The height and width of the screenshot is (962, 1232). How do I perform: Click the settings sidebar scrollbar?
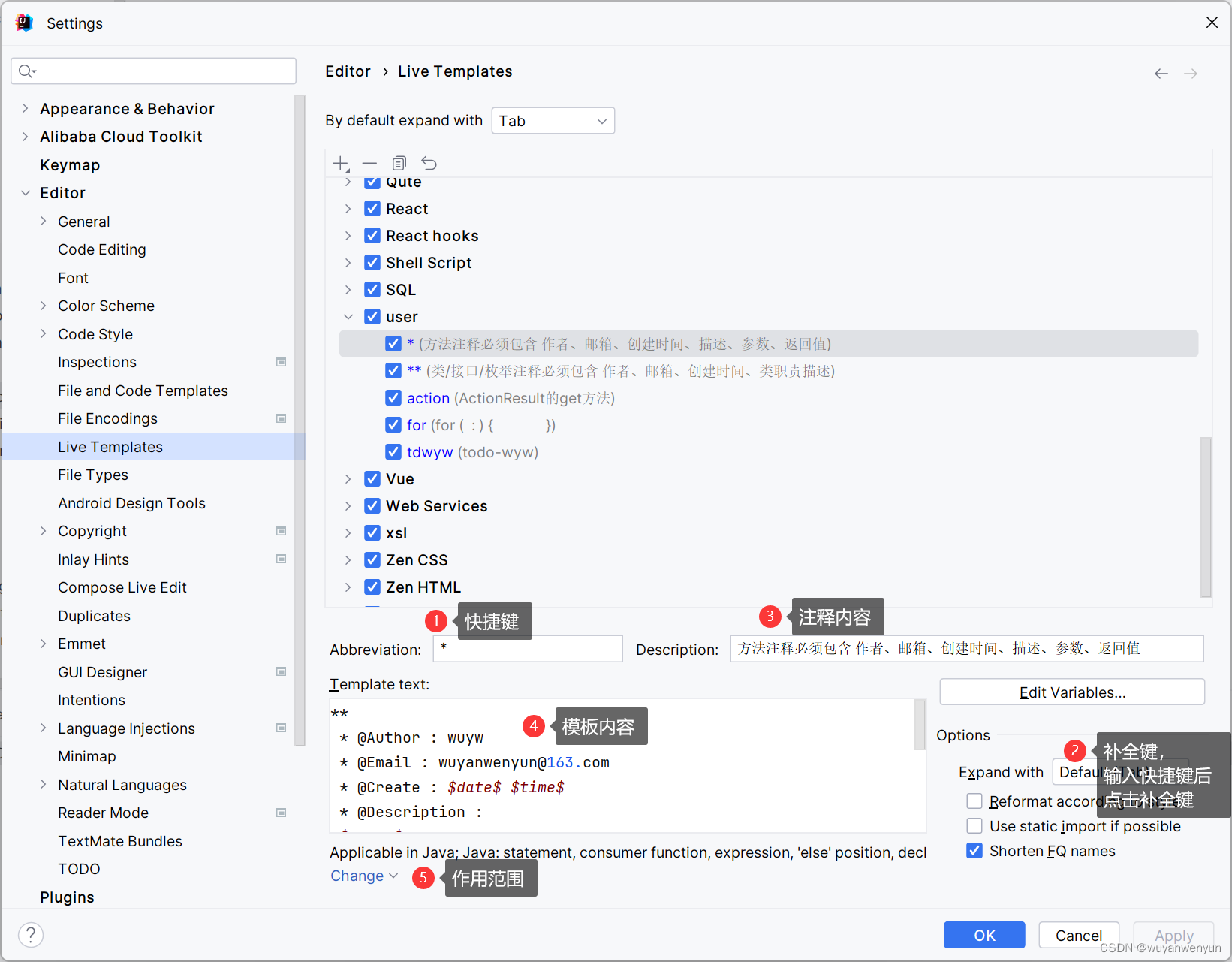point(300,421)
